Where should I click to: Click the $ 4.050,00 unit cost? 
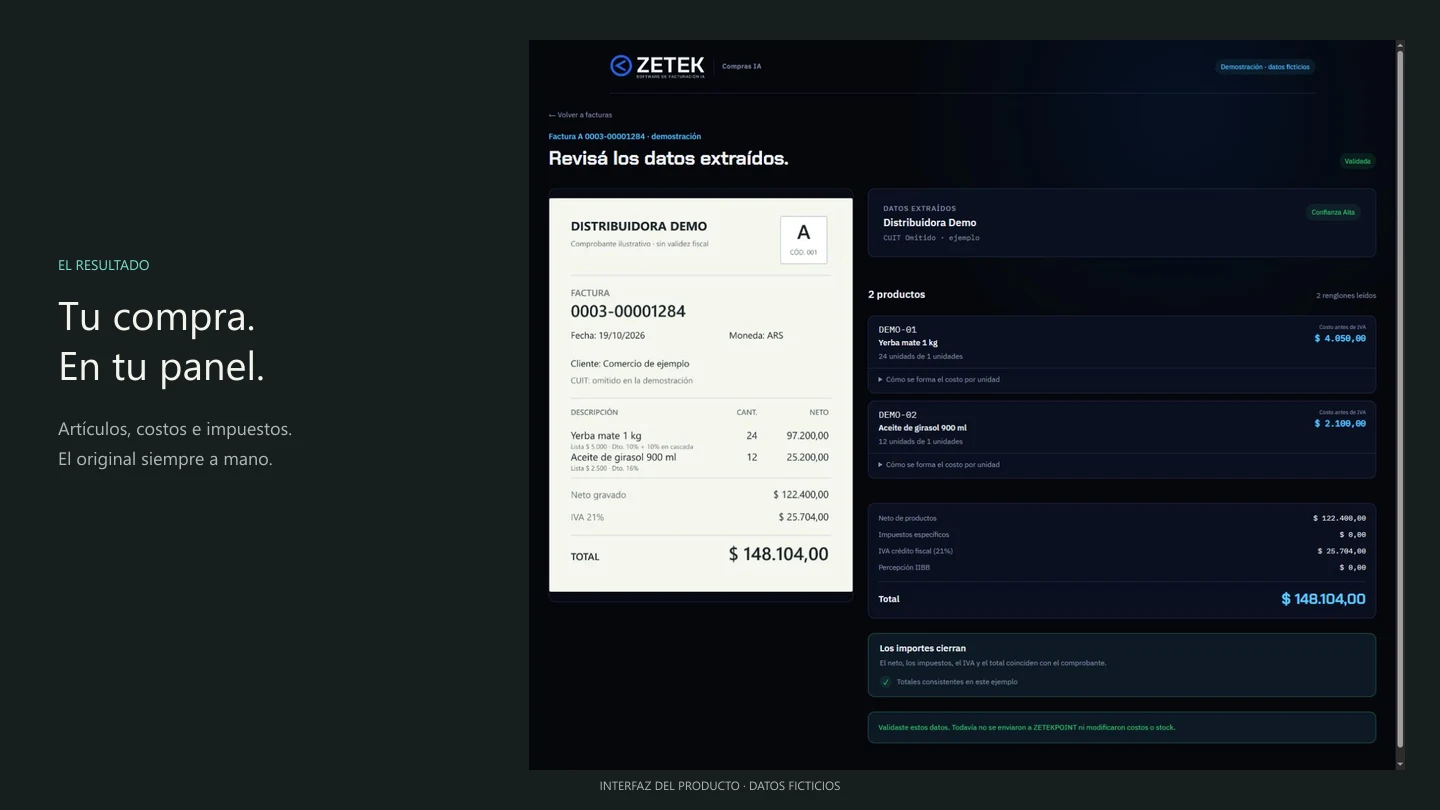pos(1340,338)
